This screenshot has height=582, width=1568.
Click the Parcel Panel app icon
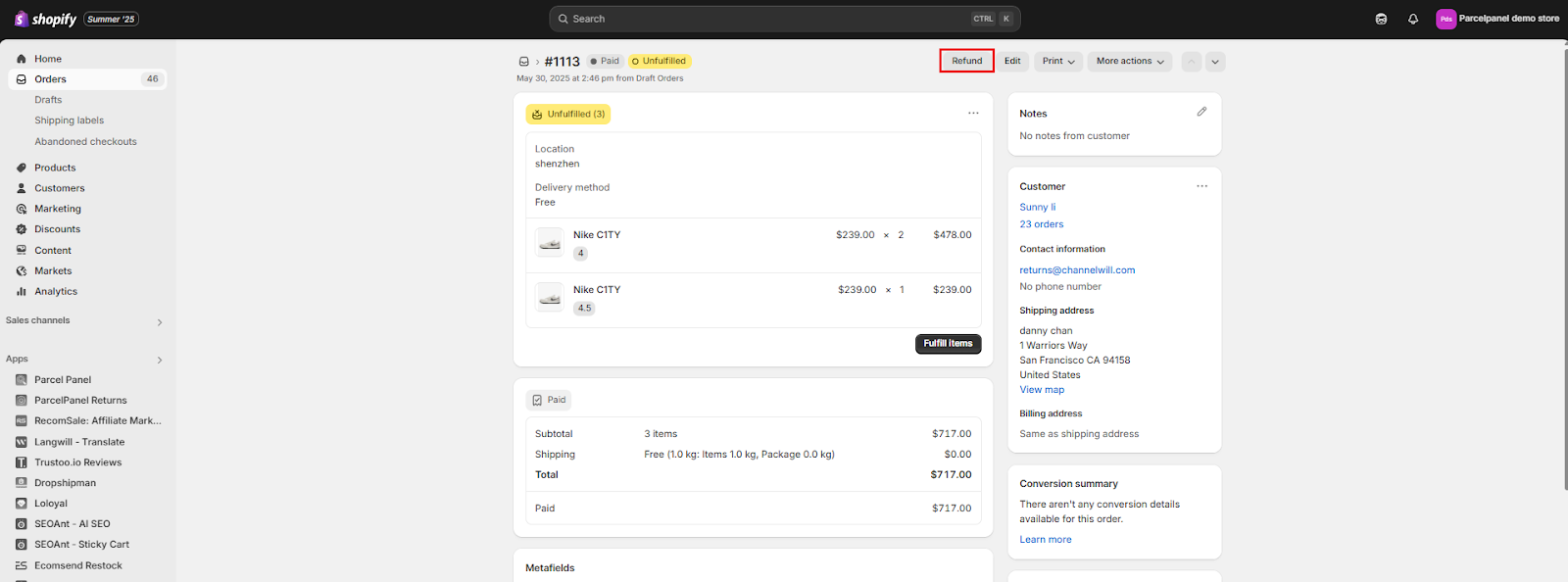coord(22,380)
